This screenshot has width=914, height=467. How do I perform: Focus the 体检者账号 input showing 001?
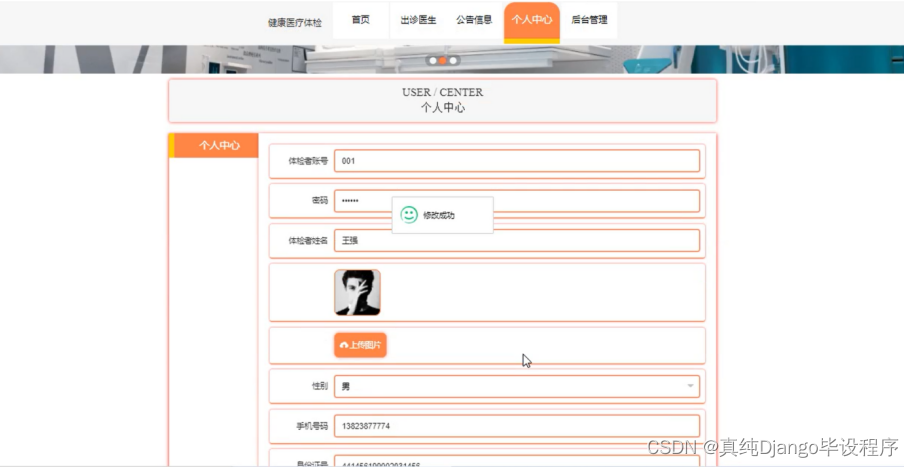tap(516, 161)
